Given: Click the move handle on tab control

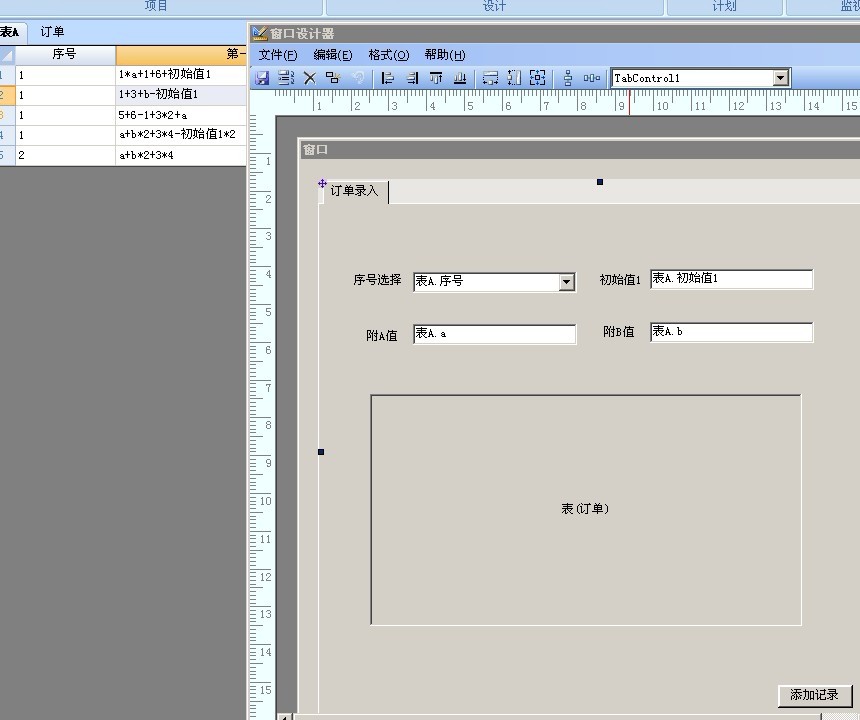Looking at the screenshot, I should 322,183.
